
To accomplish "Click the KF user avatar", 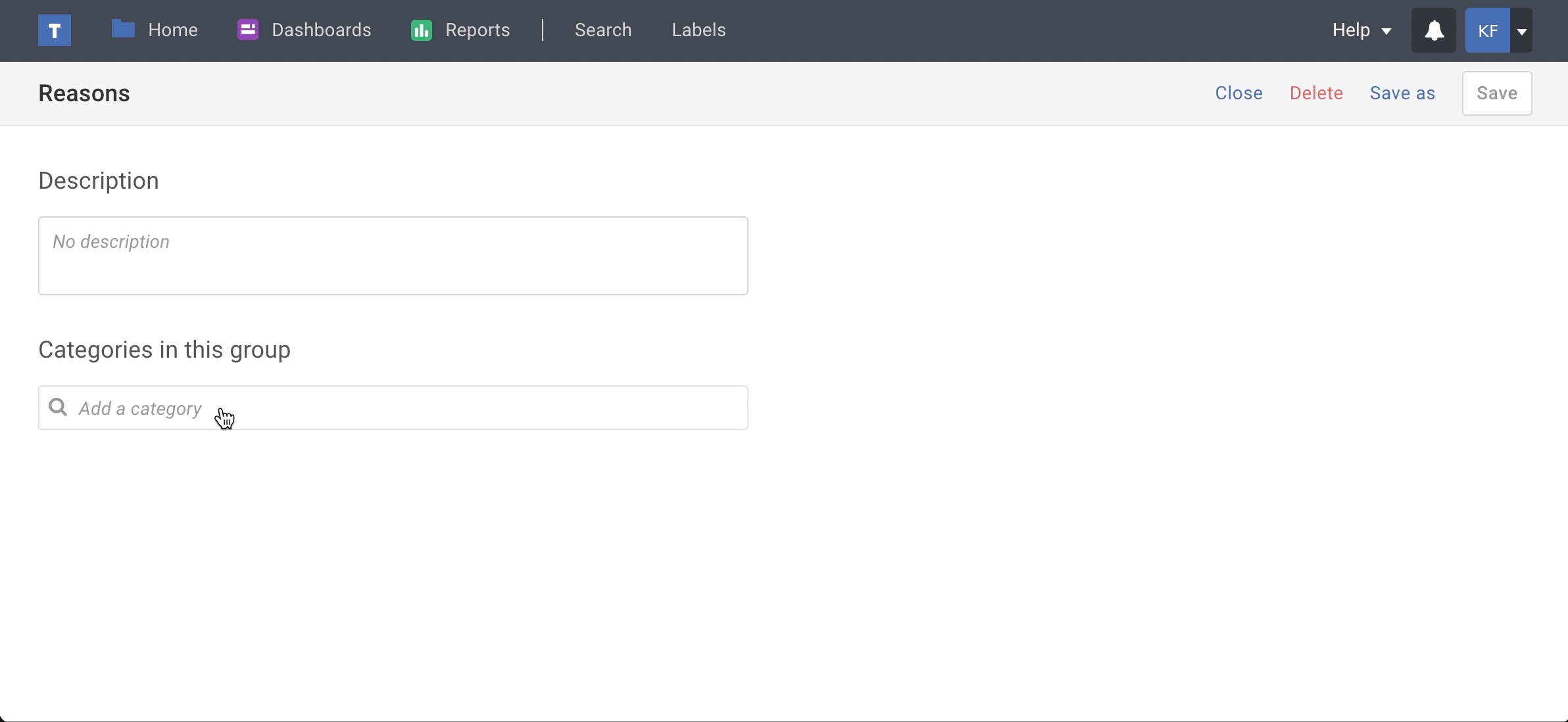I will pyautogui.click(x=1488, y=30).
